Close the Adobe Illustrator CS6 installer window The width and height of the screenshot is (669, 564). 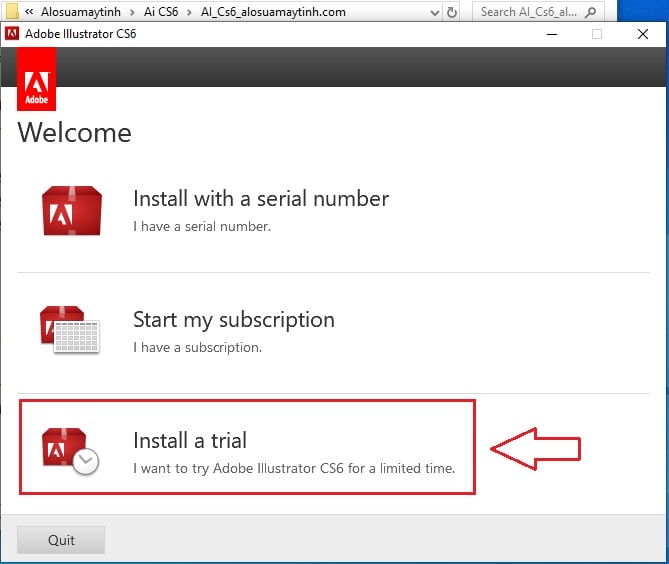click(x=643, y=34)
